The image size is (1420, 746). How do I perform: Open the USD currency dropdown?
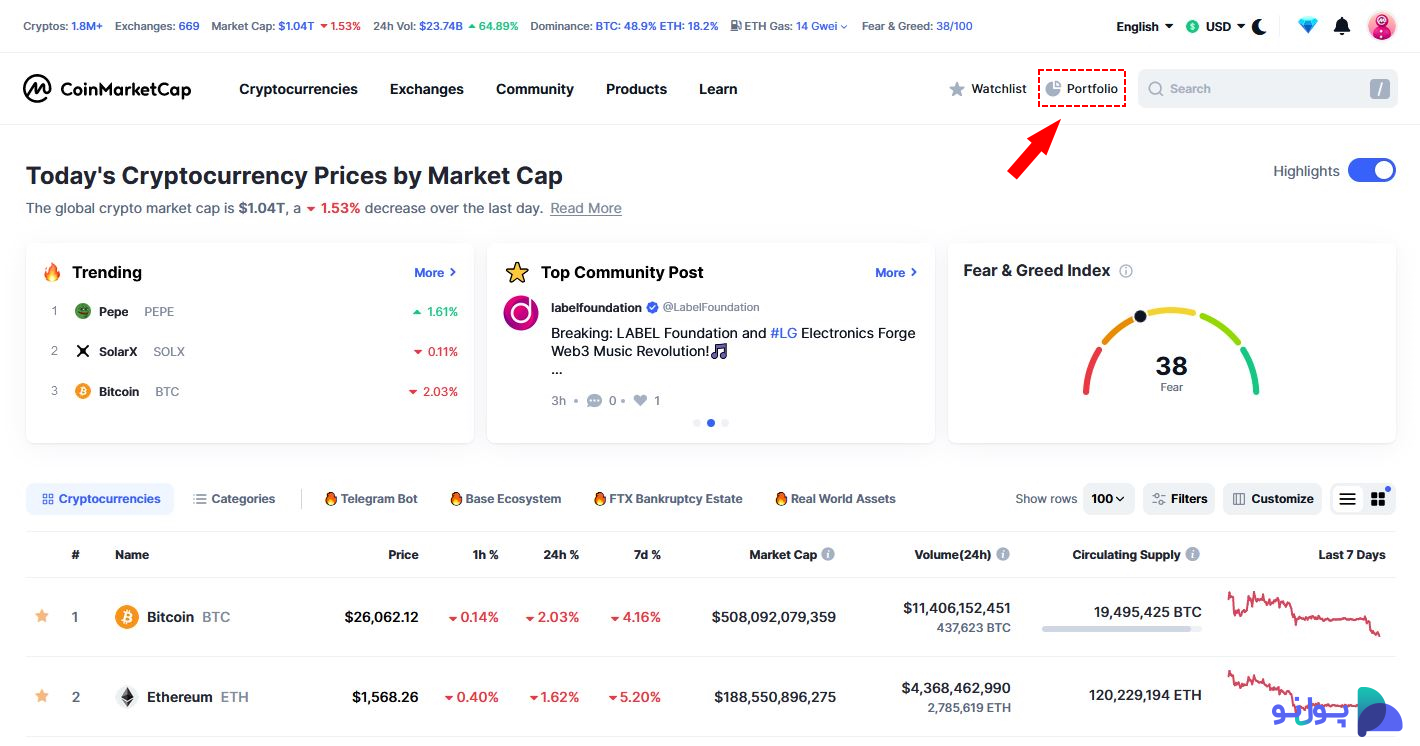pyautogui.click(x=1216, y=27)
